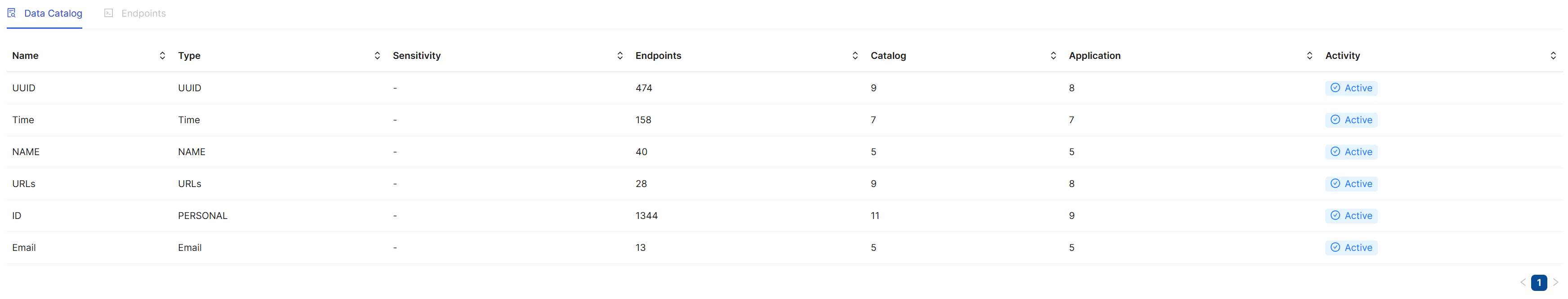Image resolution: width=1568 pixels, height=299 pixels.
Task: Select page 1 in pagination
Action: (x=1539, y=282)
